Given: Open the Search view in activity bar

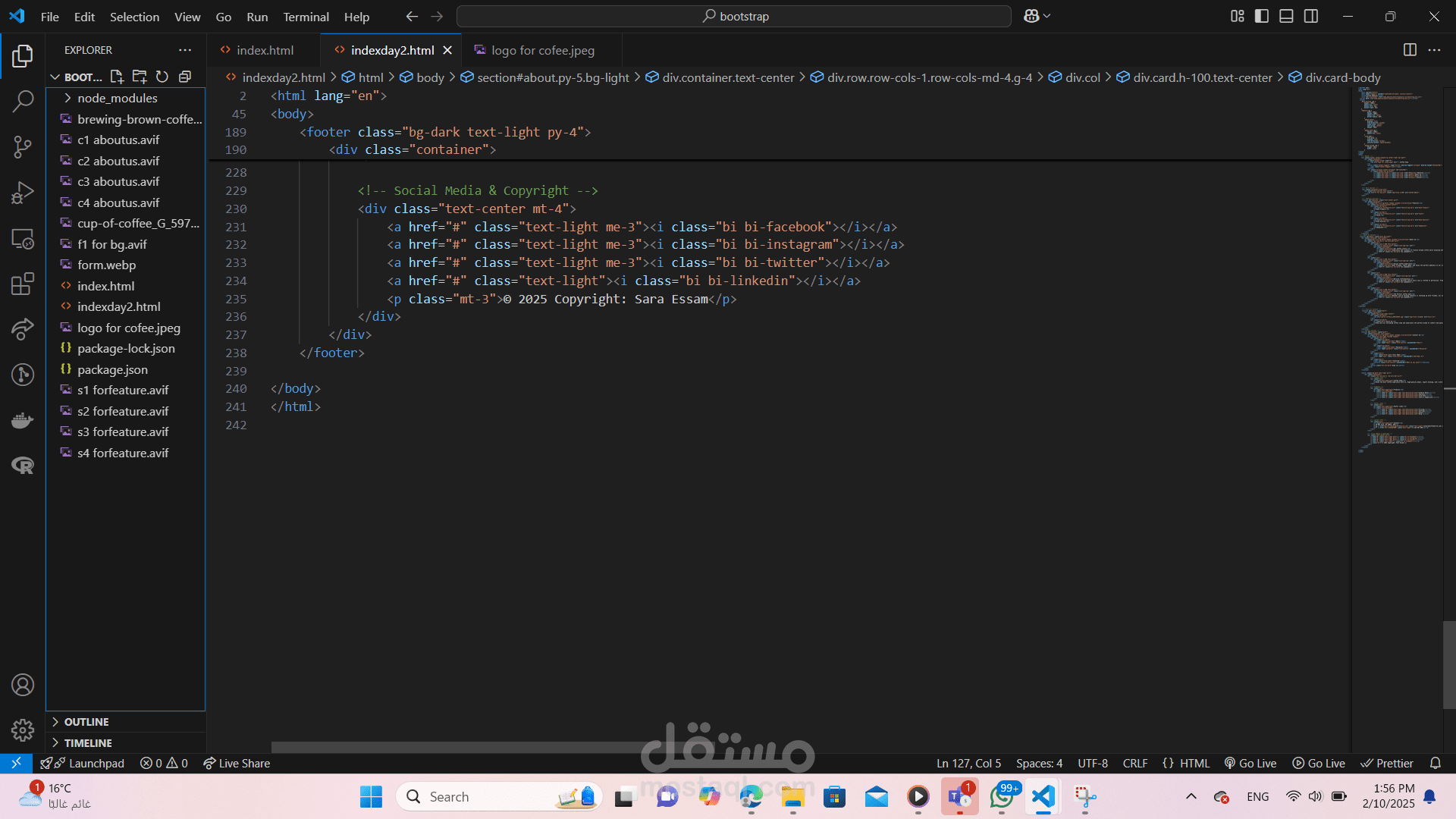Looking at the screenshot, I should [x=23, y=101].
